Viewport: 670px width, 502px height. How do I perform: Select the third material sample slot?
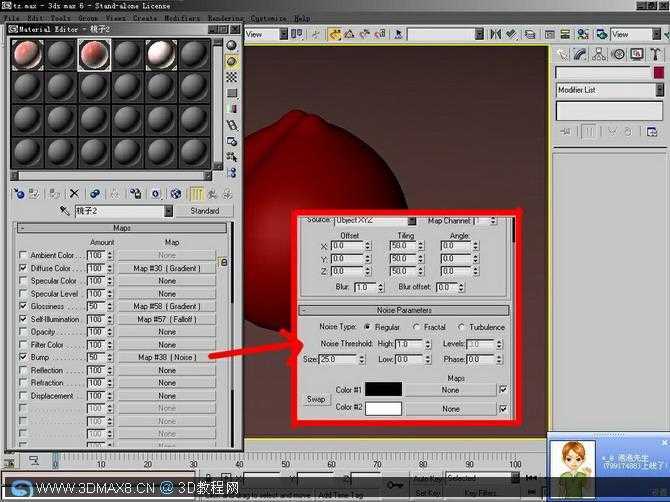(x=94, y=55)
